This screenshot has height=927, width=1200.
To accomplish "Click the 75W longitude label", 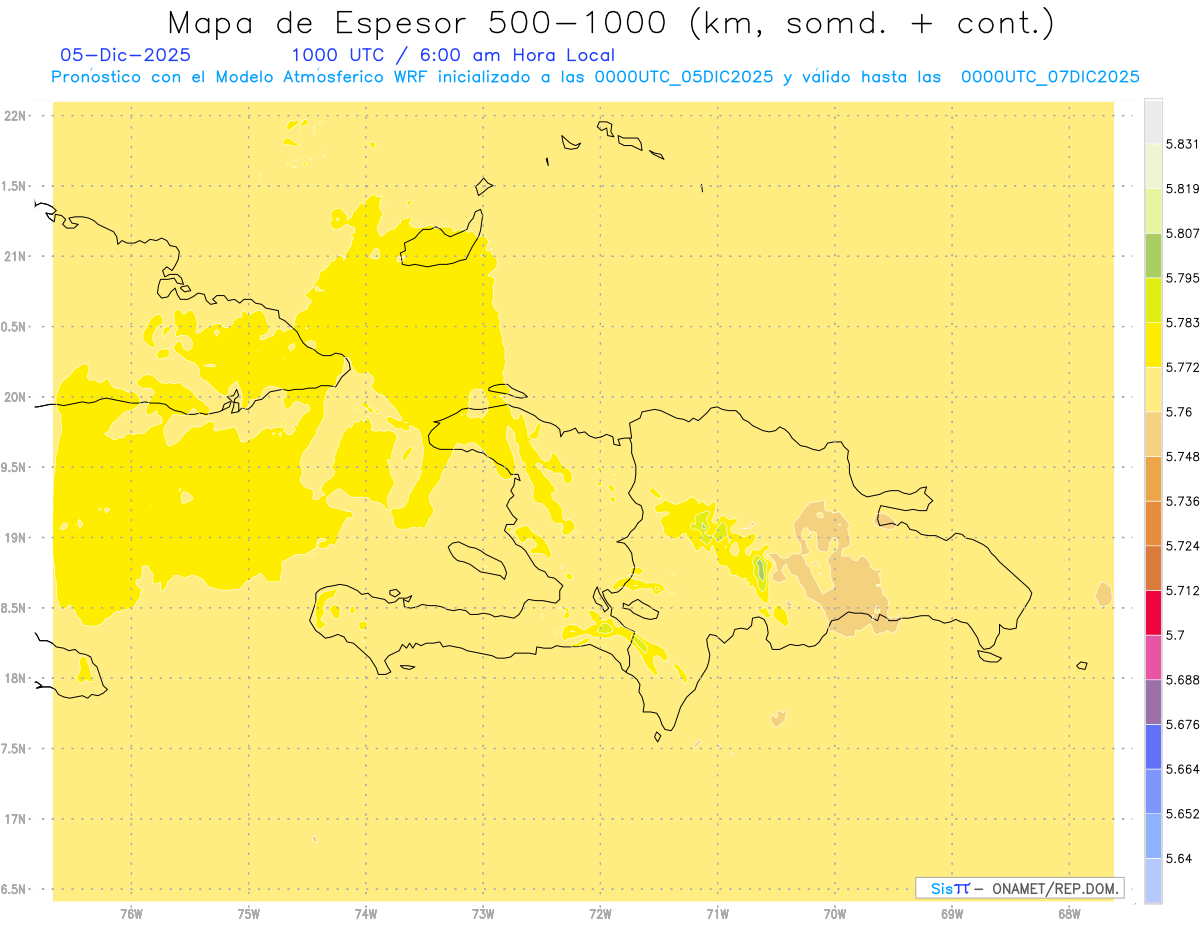I will tap(249, 914).
